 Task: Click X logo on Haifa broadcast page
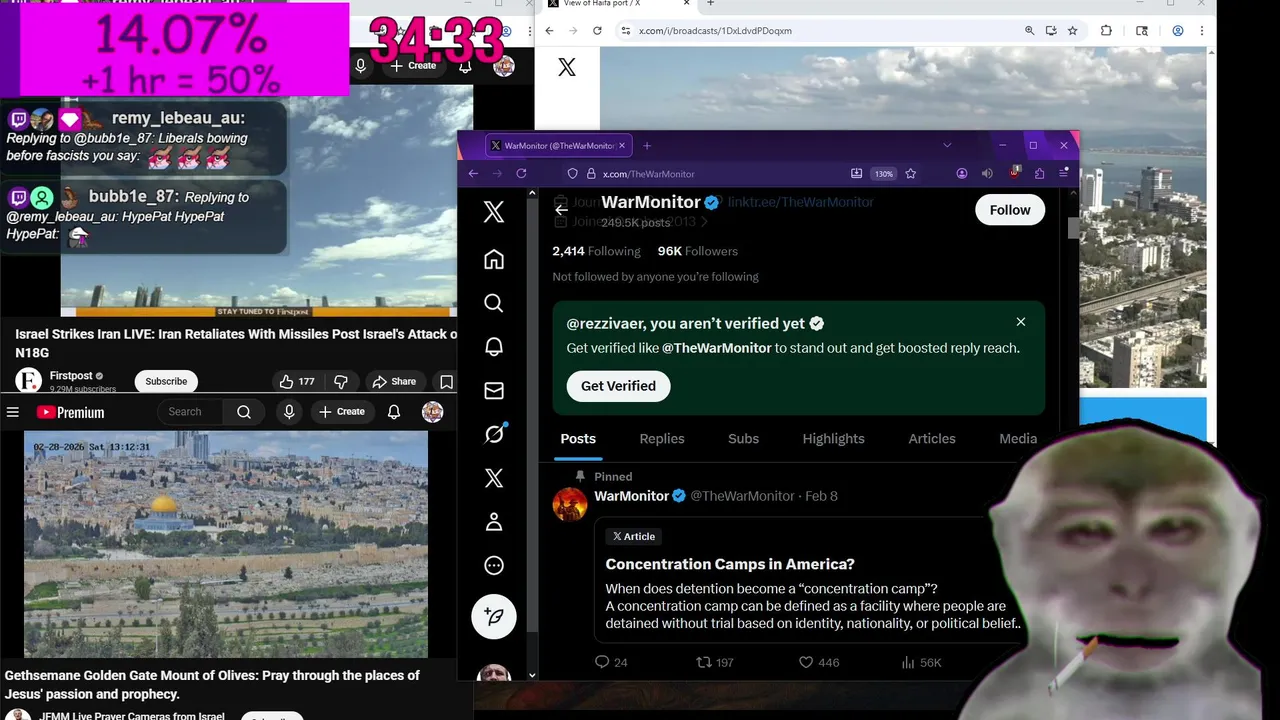[567, 67]
